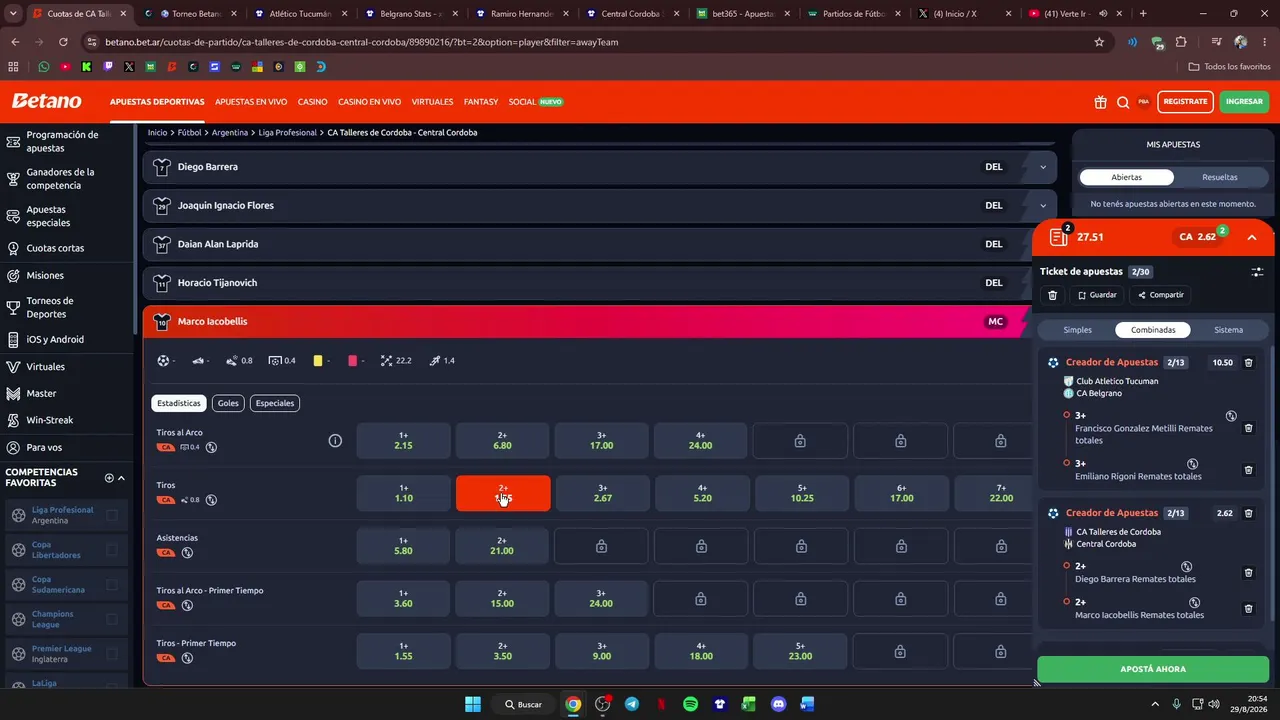Image resolution: width=1280 pixels, height=720 pixels.
Task: Click APOSTÁ AHORA button
Action: [1153, 669]
